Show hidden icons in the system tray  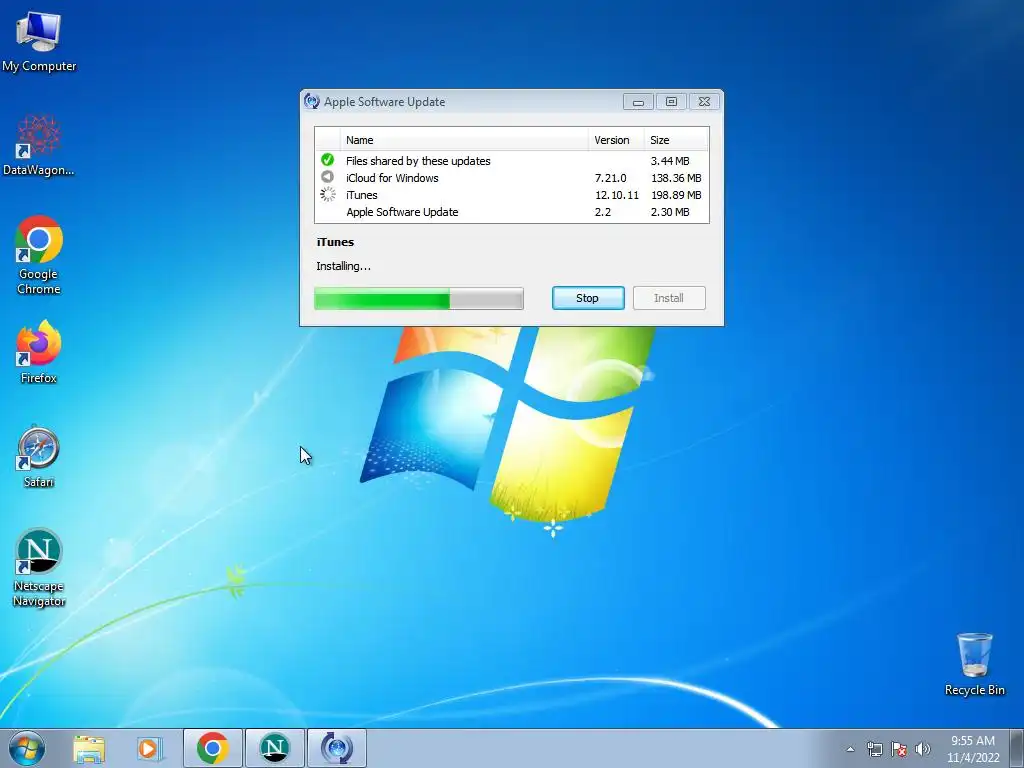(x=850, y=749)
